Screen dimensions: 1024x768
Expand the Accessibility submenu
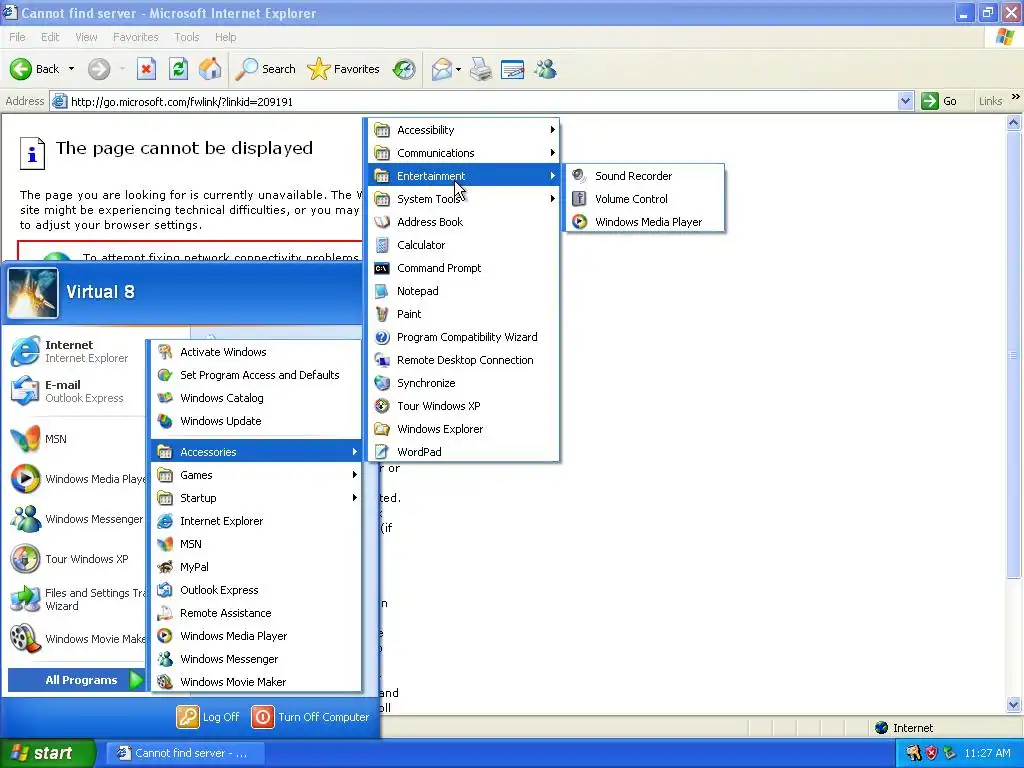point(464,130)
